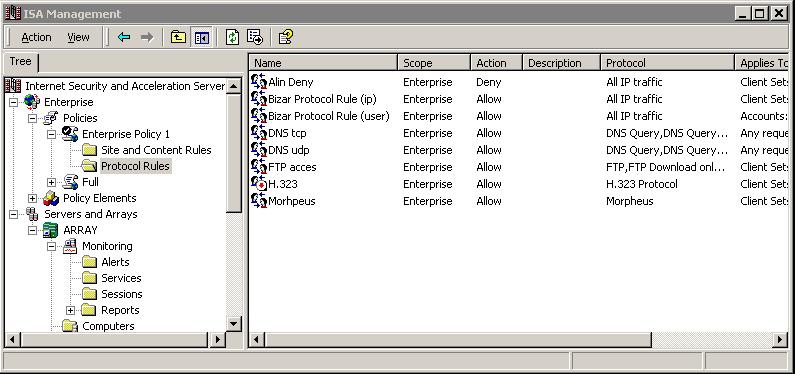This screenshot has width=795, height=374.
Task: Click the Export List toolbar icon
Action: 255,37
